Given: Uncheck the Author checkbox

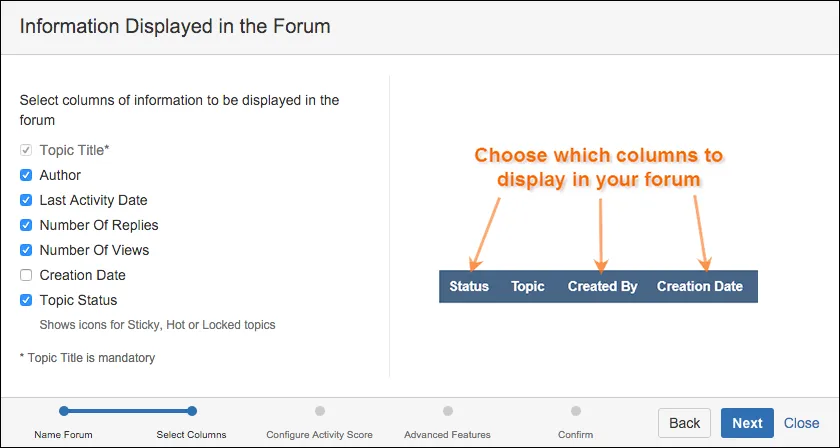Looking at the screenshot, I should 26,175.
